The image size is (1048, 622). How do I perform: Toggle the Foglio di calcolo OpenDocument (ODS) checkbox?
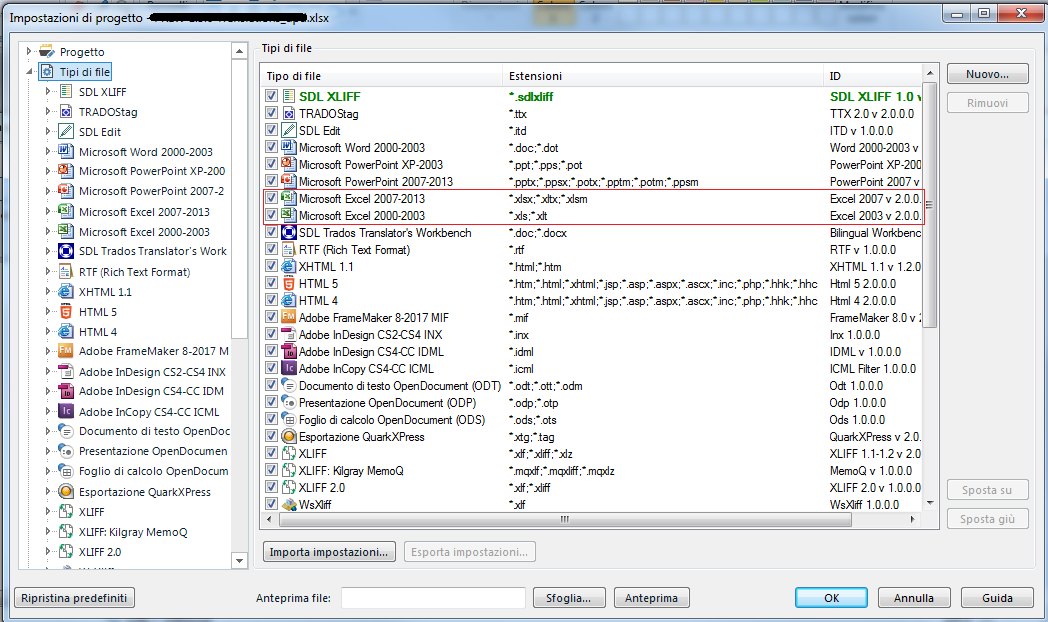271,420
